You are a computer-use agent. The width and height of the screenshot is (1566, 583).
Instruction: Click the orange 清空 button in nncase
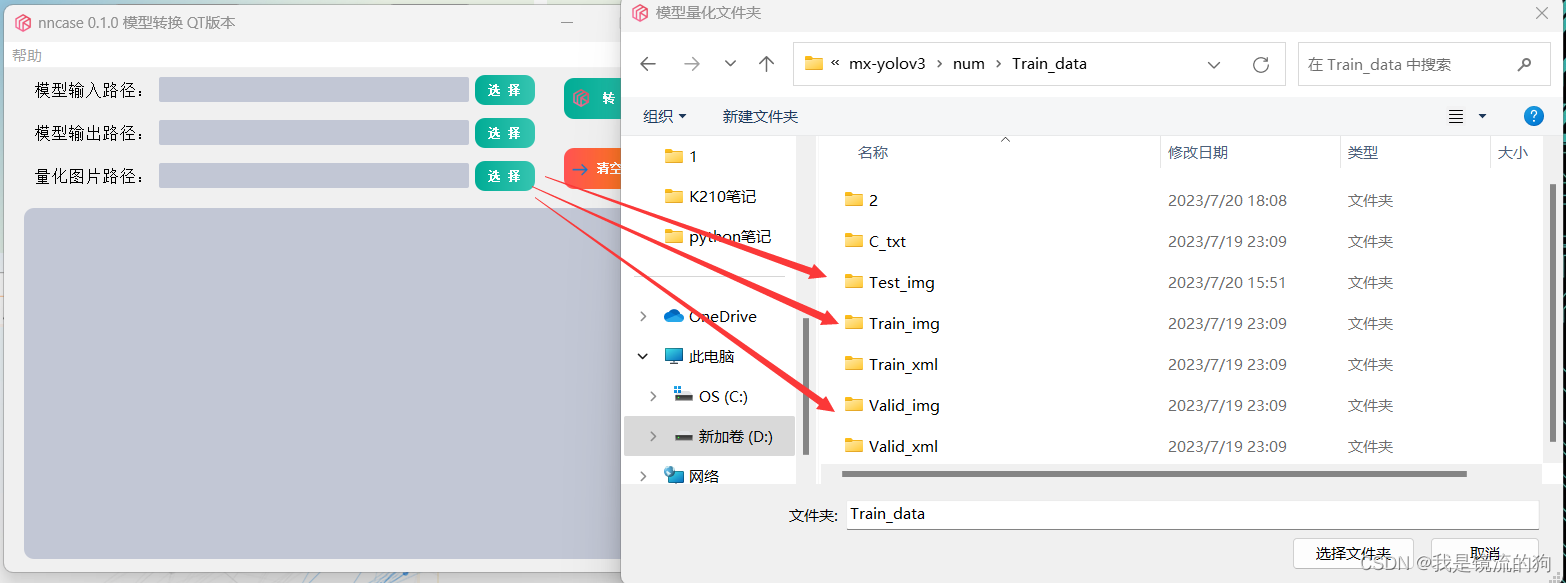pyautogui.click(x=593, y=168)
